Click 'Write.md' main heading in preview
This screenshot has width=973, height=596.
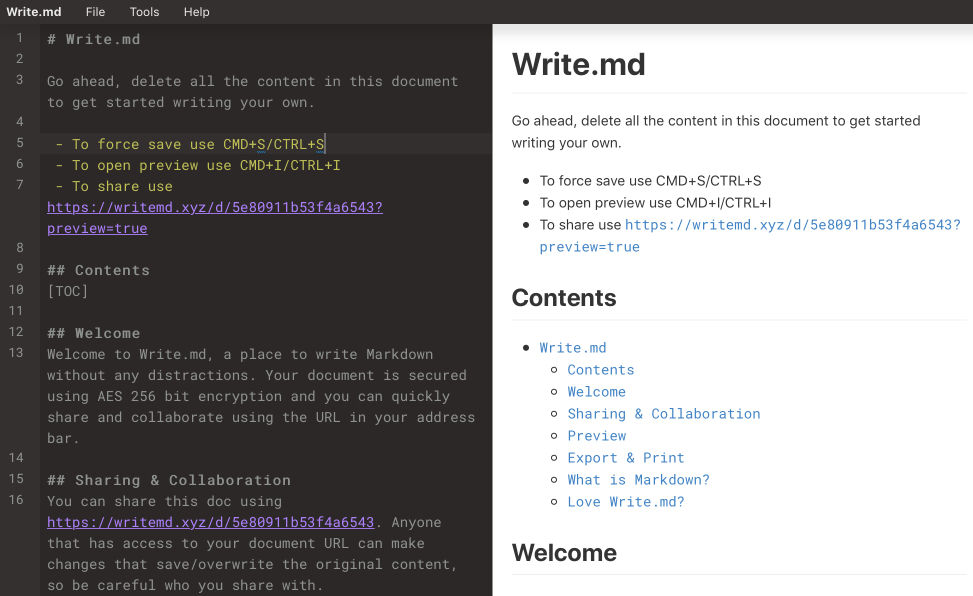(x=578, y=65)
